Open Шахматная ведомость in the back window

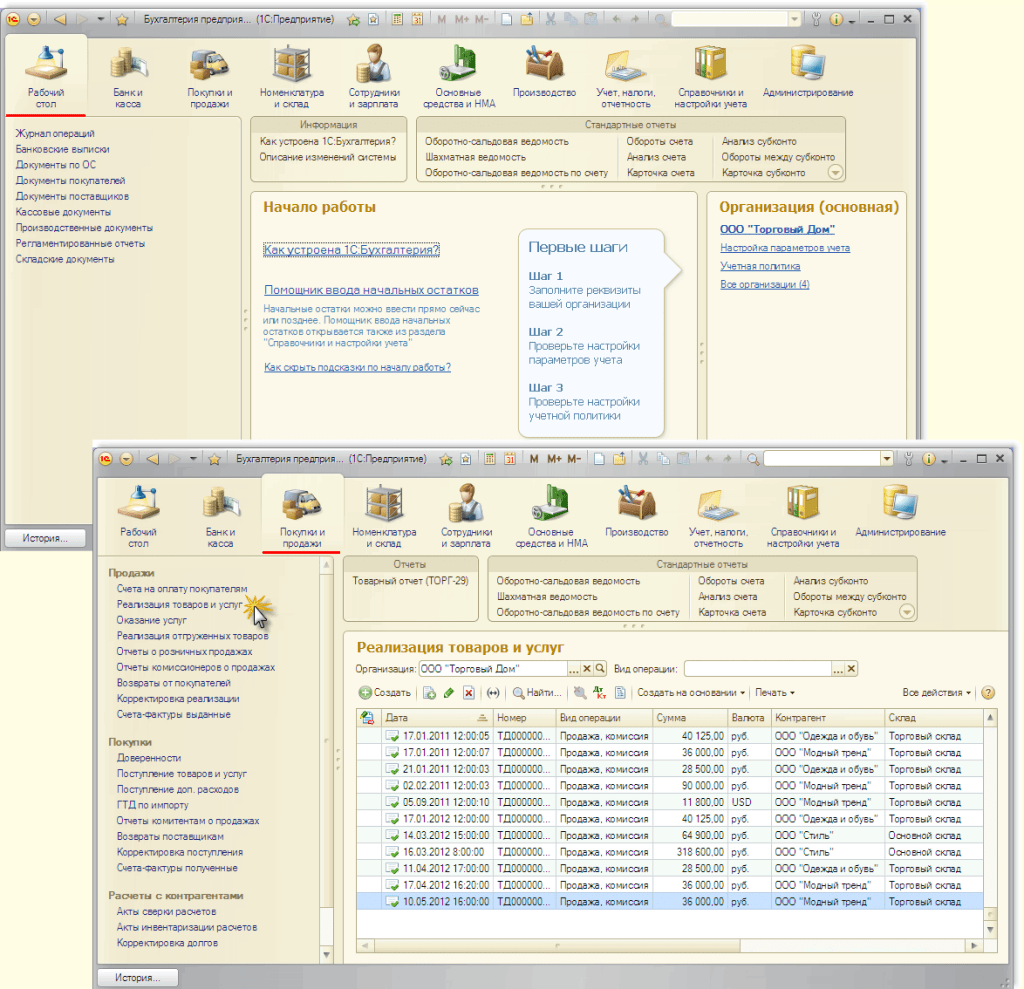pos(475,157)
